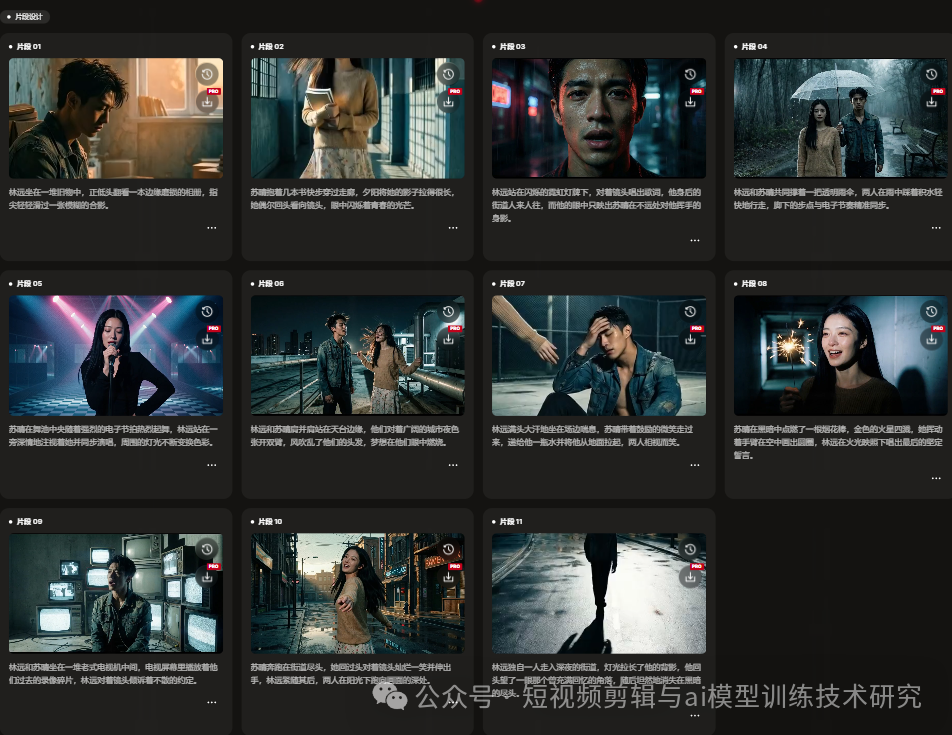Open the more options menu for 片段 07
This screenshot has height=735, width=952.
click(695, 465)
